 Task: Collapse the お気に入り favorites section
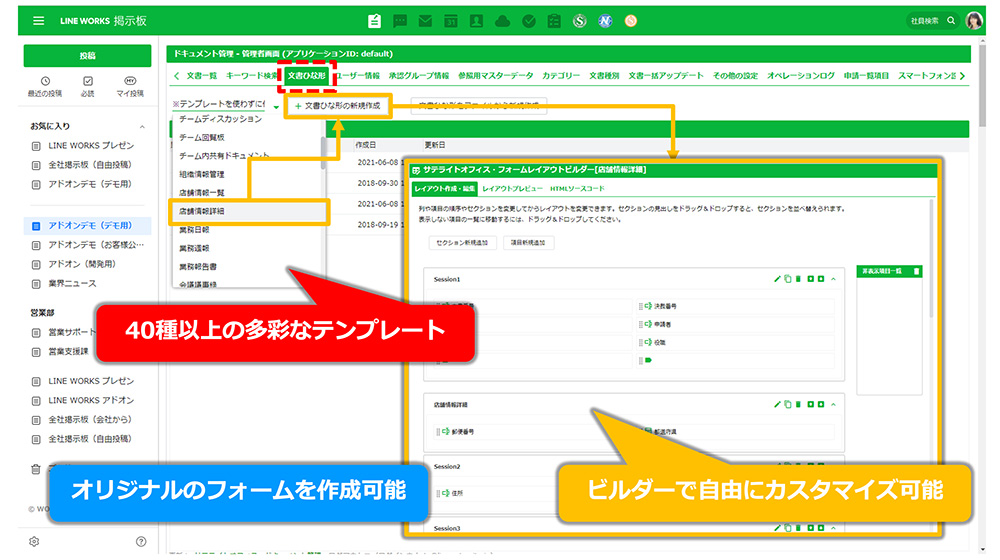coord(142,127)
